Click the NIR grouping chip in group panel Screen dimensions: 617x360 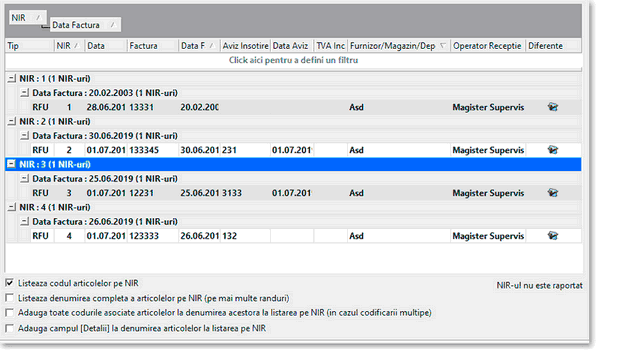[x=28, y=17]
